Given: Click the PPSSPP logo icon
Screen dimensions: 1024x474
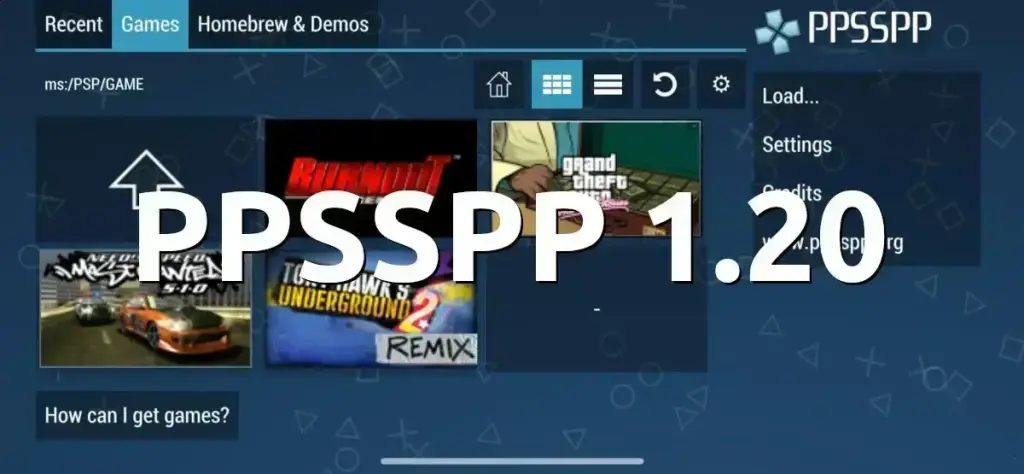Looking at the screenshot, I should coord(777,30).
